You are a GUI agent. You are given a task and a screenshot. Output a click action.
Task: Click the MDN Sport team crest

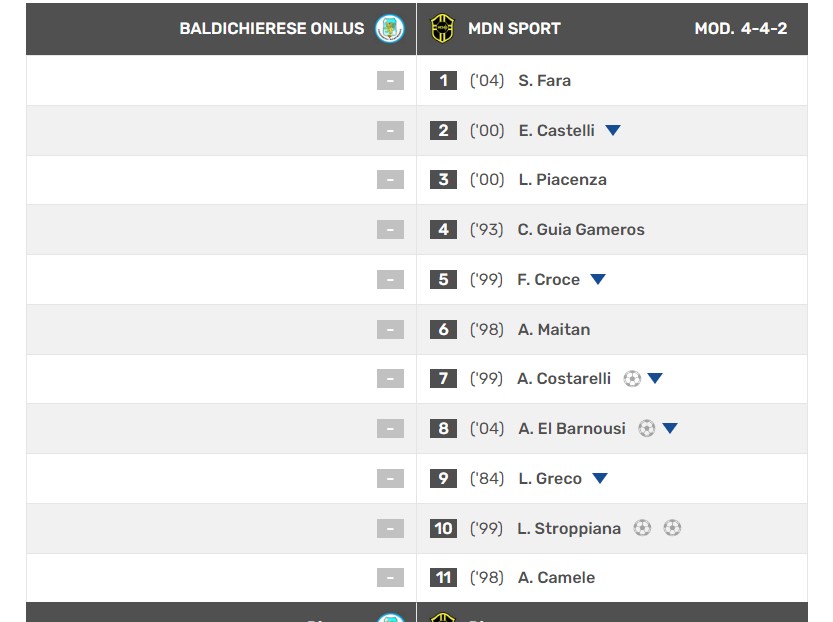click(x=442, y=29)
